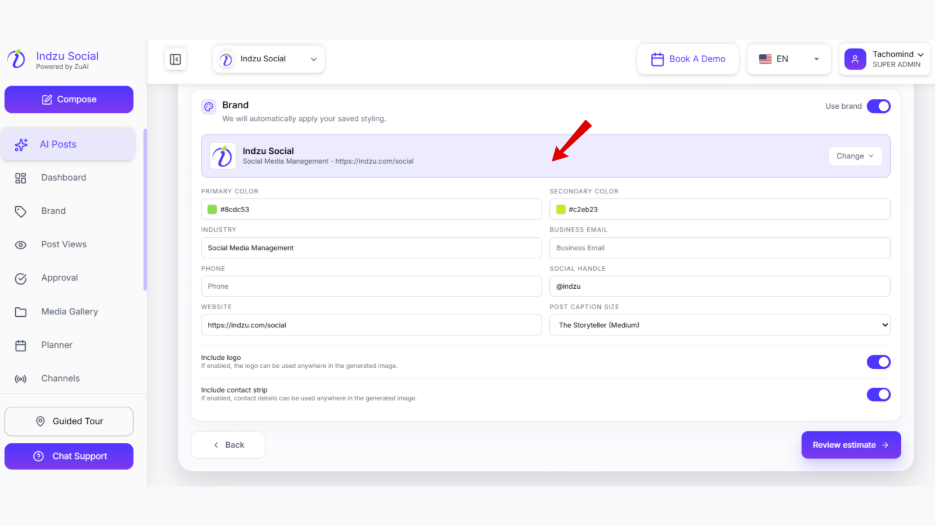936x526 pixels.
Task: Open the Post Caption Size dropdown
Action: (719, 325)
